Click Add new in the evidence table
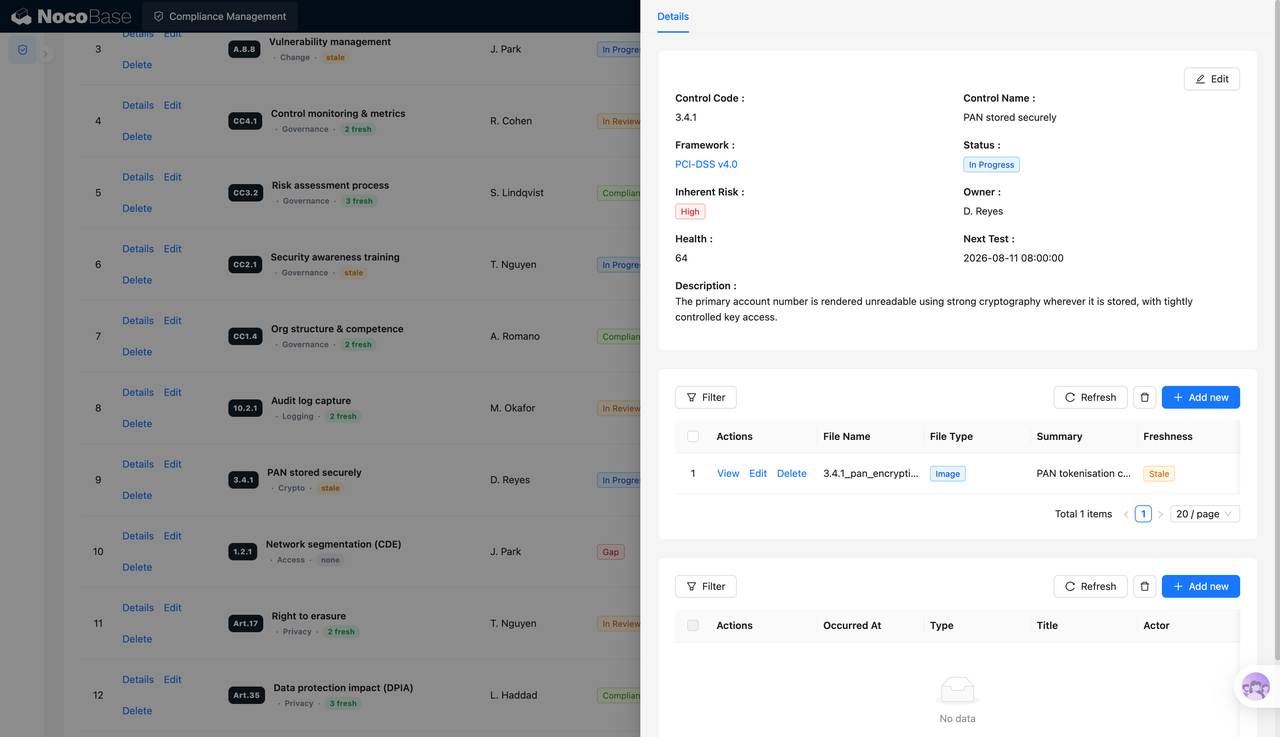This screenshot has height=737, width=1280. (1200, 397)
